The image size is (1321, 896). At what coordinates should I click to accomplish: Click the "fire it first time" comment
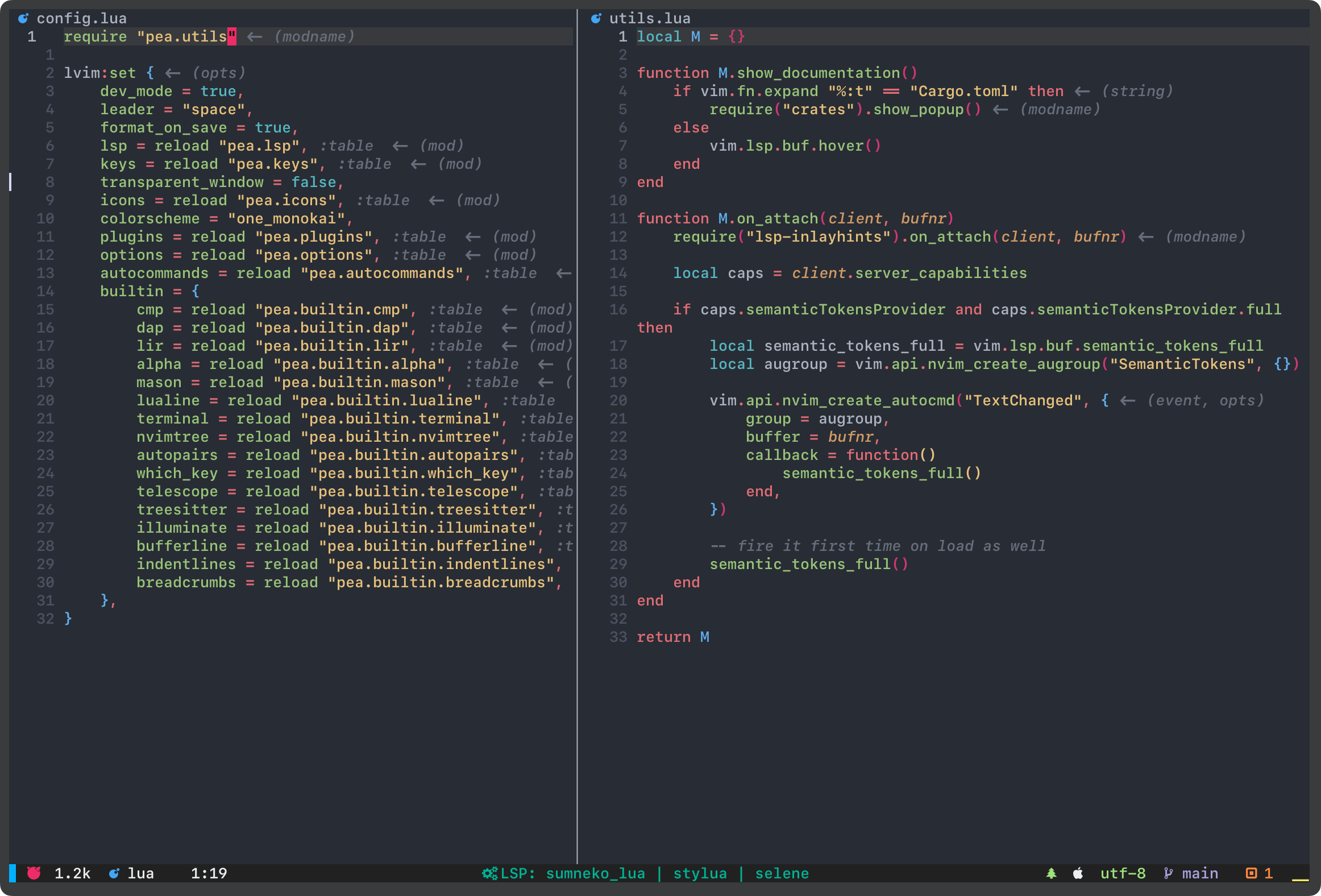[x=878, y=546]
